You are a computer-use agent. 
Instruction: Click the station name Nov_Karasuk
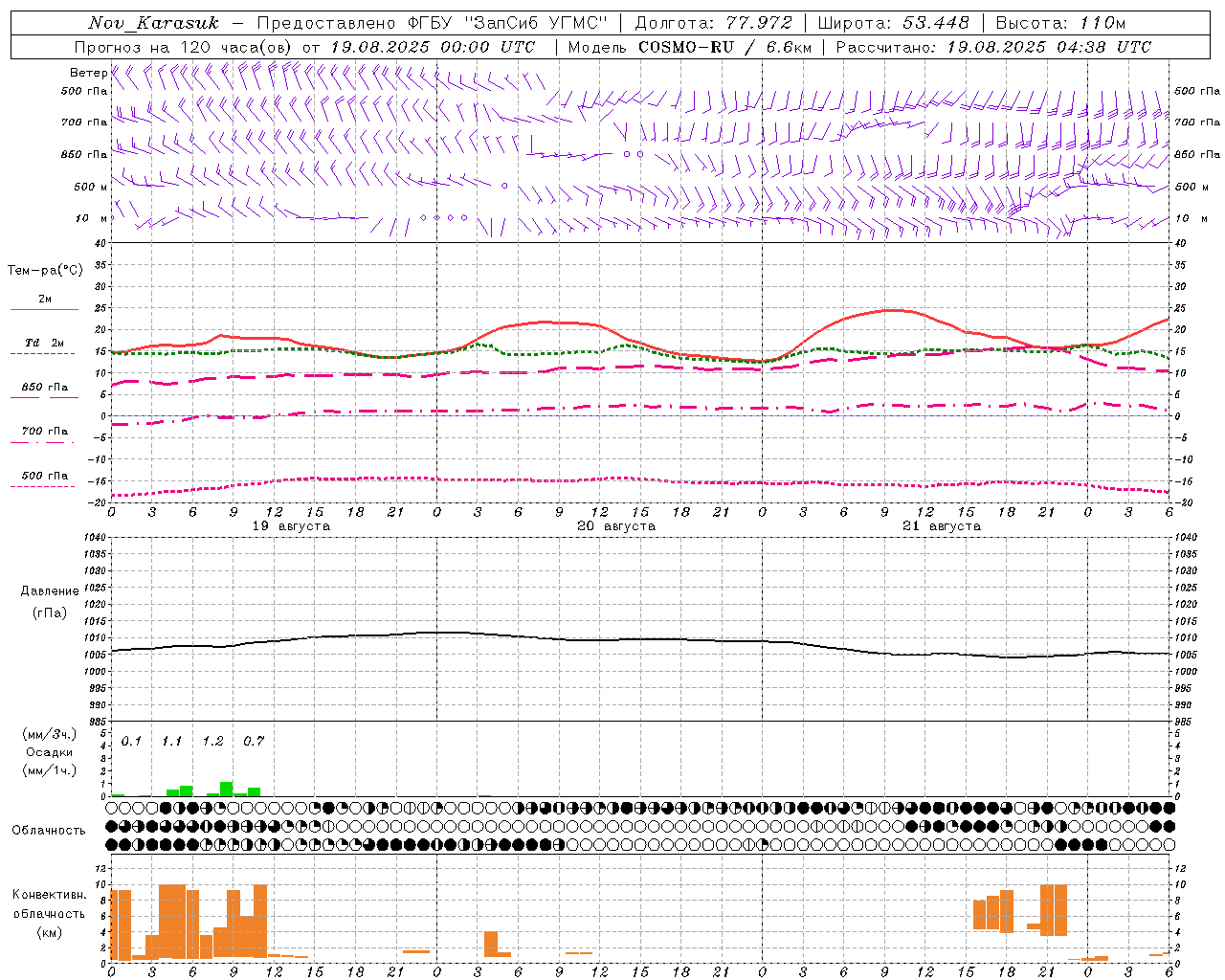[154, 23]
